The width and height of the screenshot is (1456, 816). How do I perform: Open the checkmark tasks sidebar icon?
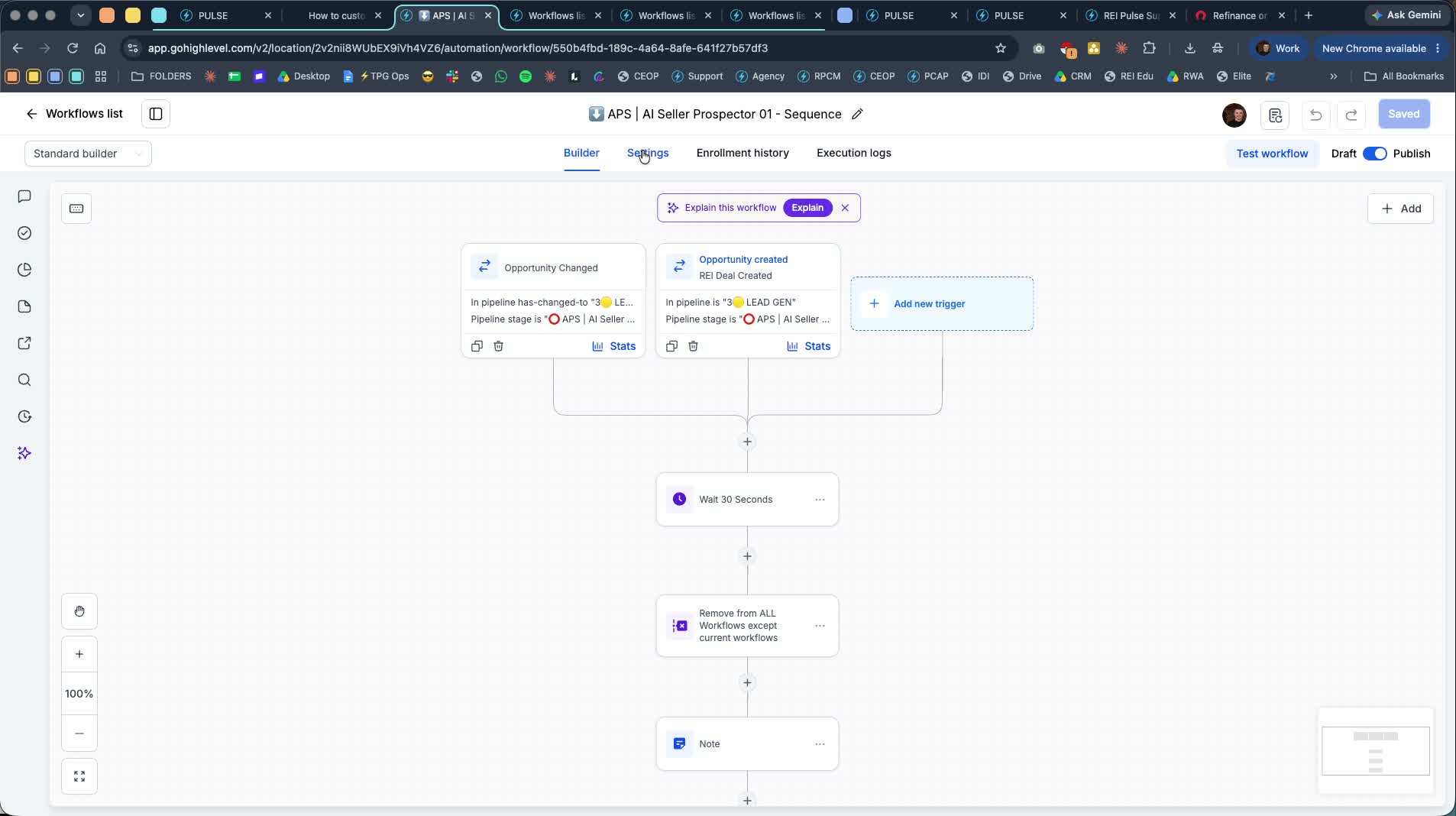click(x=24, y=233)
